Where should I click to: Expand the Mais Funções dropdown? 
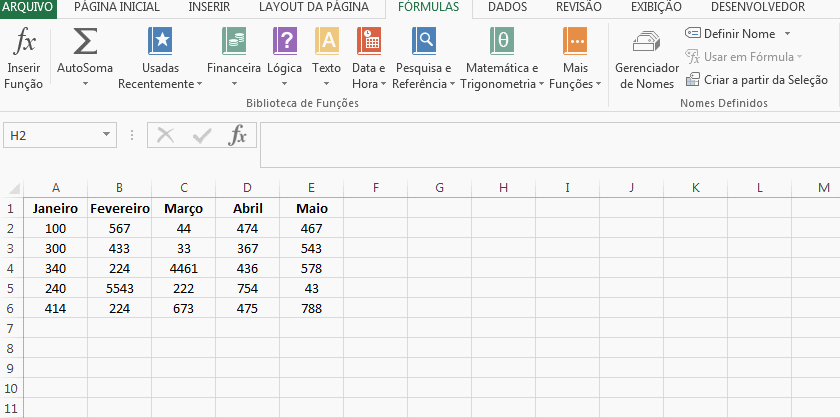click(x=575, y=58)
